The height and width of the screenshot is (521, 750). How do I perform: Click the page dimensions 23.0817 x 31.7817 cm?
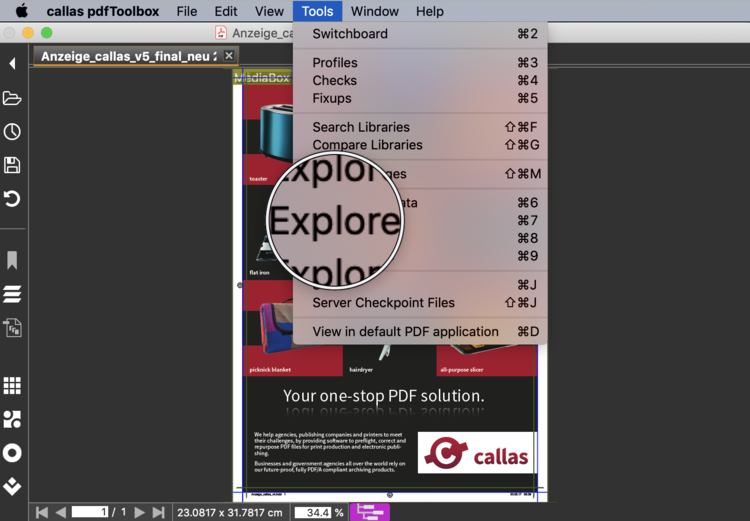230,512
